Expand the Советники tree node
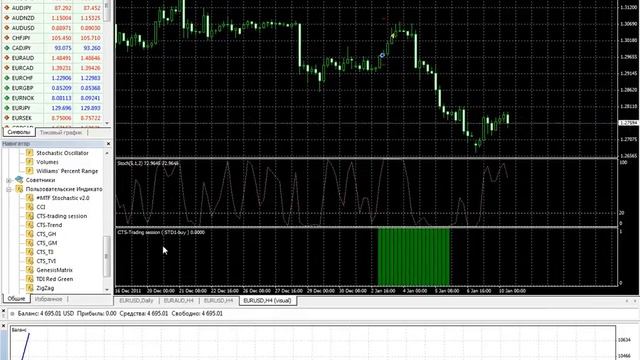 tap(9, 180)
